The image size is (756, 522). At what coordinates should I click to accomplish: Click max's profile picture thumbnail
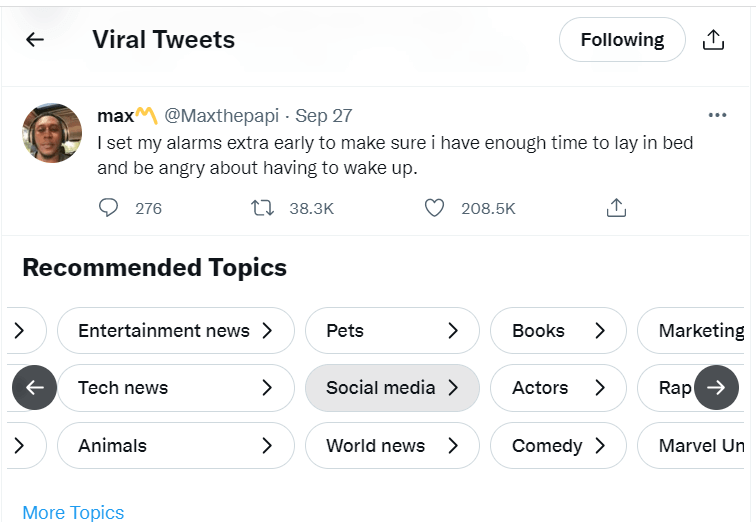click(52, 132)
